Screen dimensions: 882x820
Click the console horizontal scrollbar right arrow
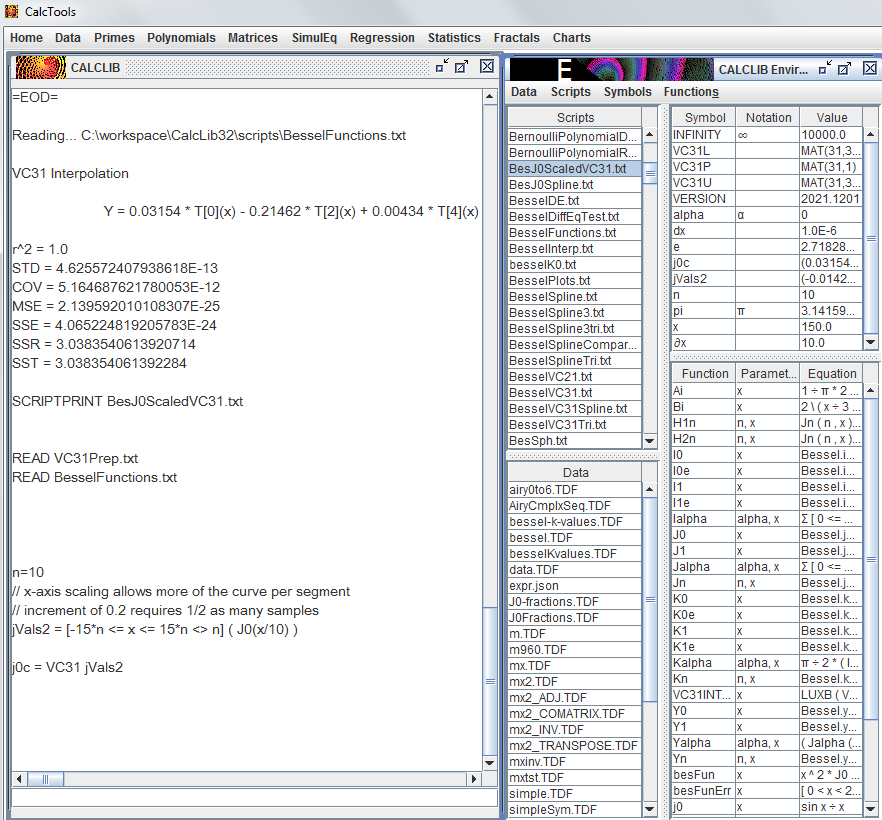(x=474, y=779)
